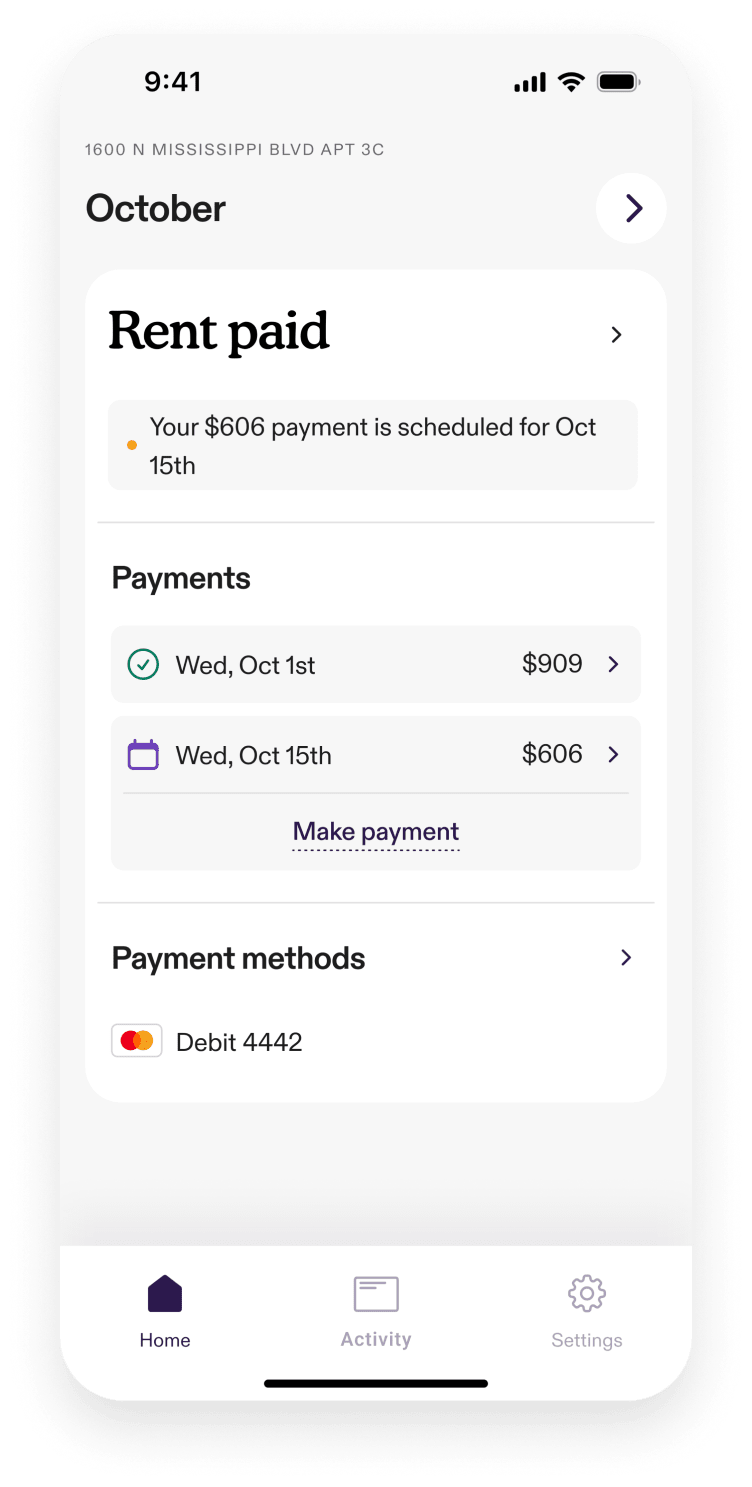Viewport: 752px width, 1487px height.
Task: Tap the Home house icon
Action: click(165, 1293)
